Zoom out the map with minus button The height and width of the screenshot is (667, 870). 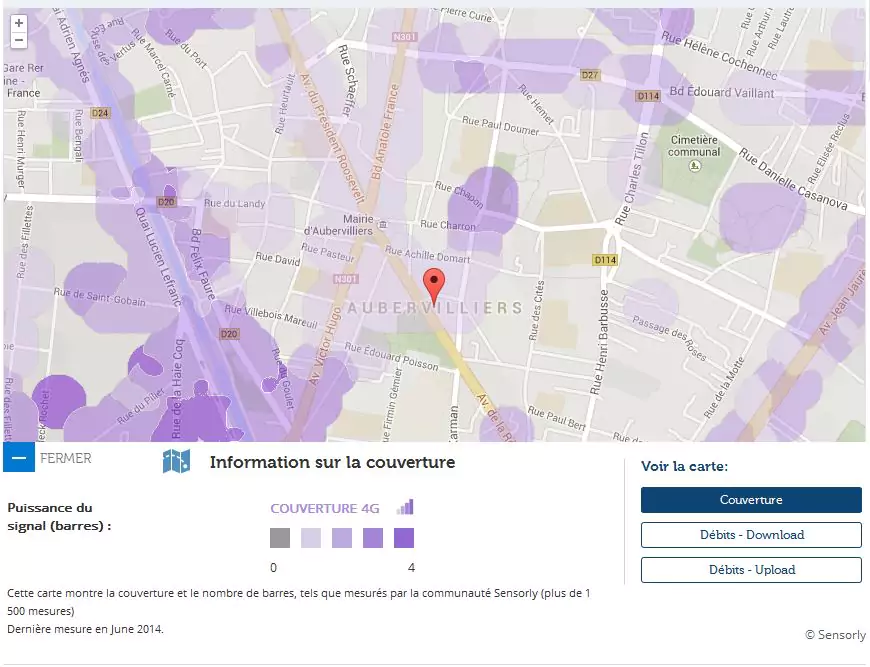(x=18, y=40)
